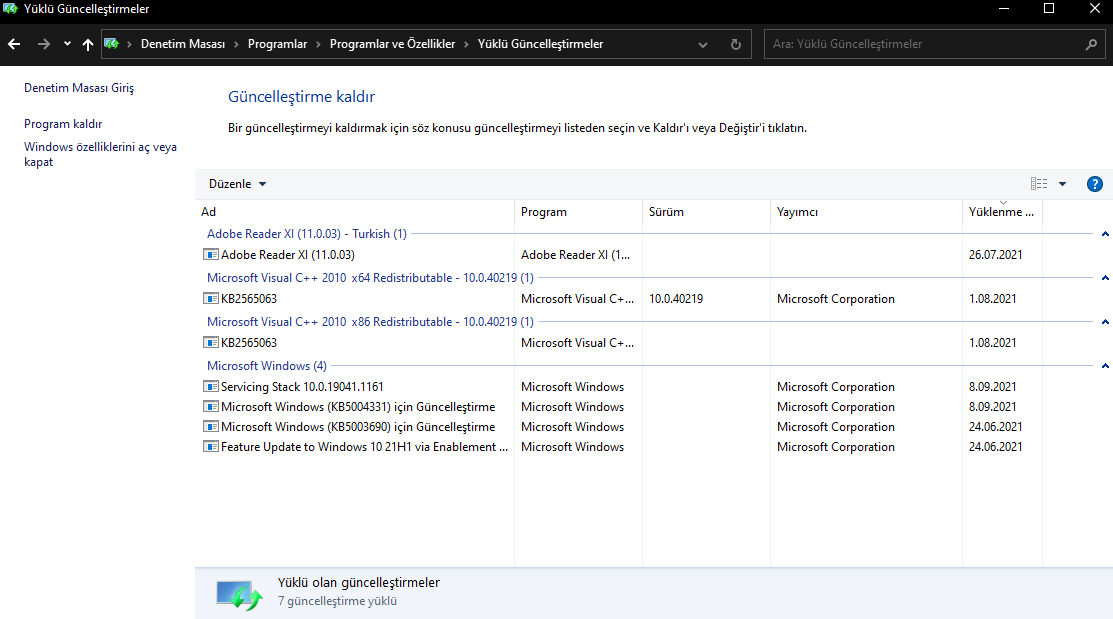The width and height of the screenshot is (1113, 619).
Task: Maximize the Yüklü Güncelleştirmeler window
Action: (1049, 9)
